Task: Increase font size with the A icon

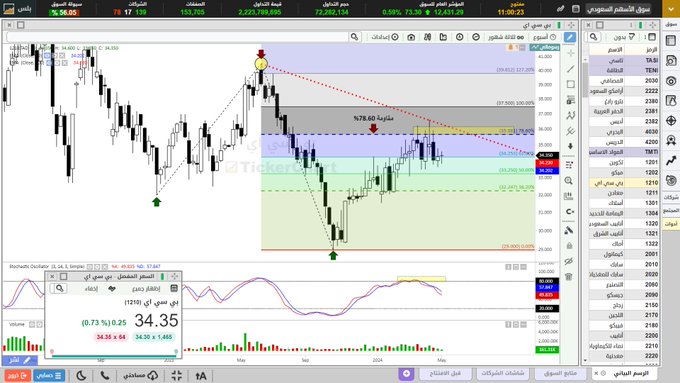Action: click(x=200, y=376)
